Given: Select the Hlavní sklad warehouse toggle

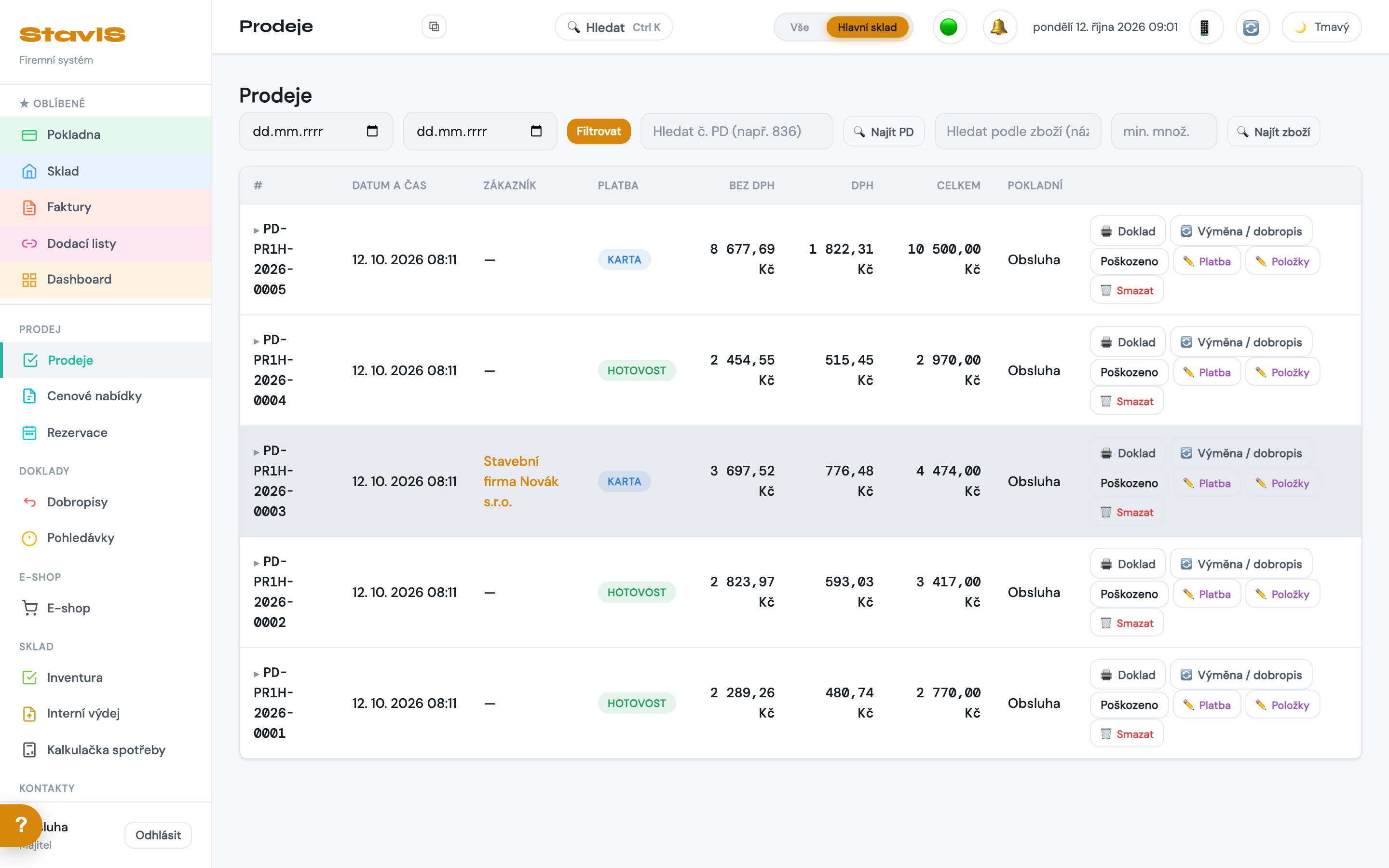Looking at the screenshot, I should 867,27.
